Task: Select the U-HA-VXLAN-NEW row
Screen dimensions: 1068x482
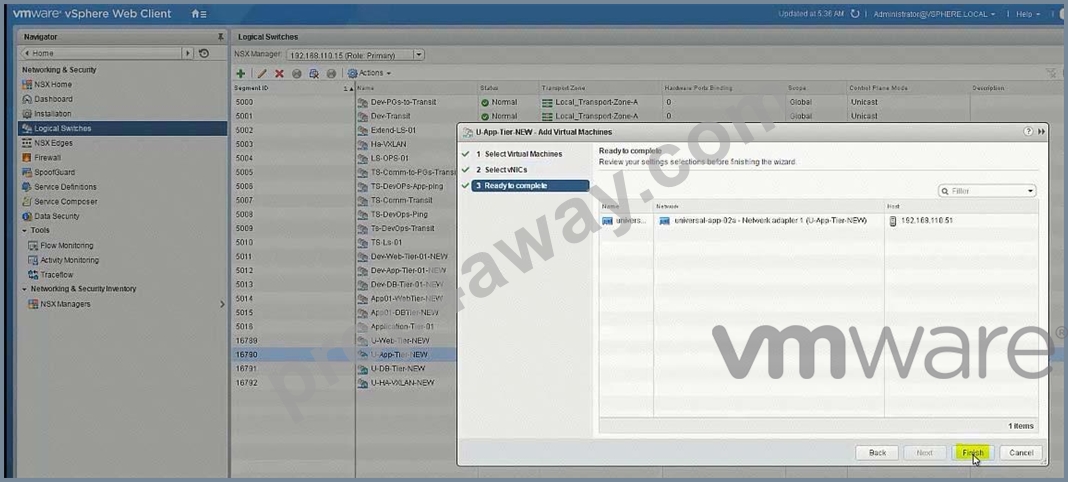Action: click(x=402, y=383)
